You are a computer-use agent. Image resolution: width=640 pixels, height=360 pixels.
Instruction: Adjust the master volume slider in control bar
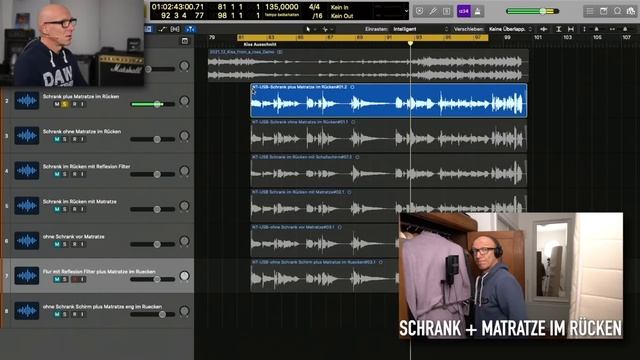[x=533, y=11]
